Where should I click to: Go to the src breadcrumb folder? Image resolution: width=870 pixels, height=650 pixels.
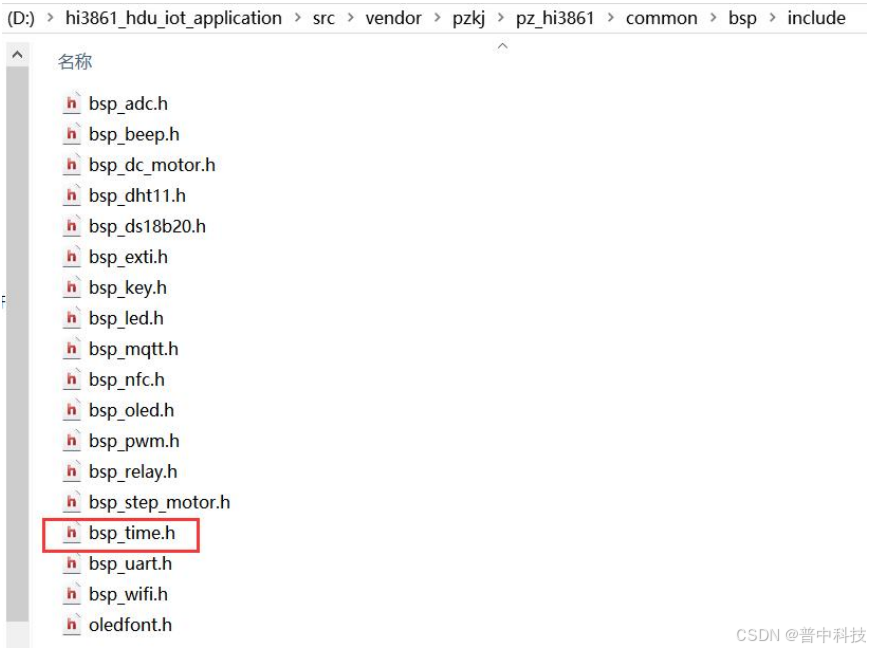click(323, 18)
